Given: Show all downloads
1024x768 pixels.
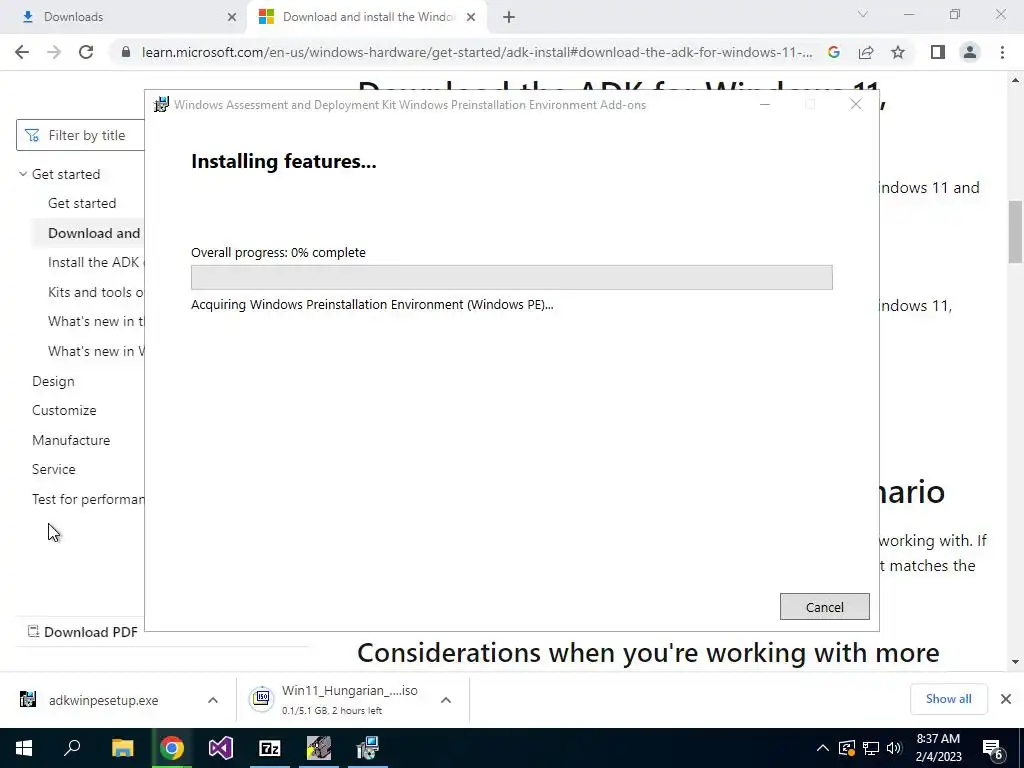Looking at the screenshot, I should click(948, 699).
